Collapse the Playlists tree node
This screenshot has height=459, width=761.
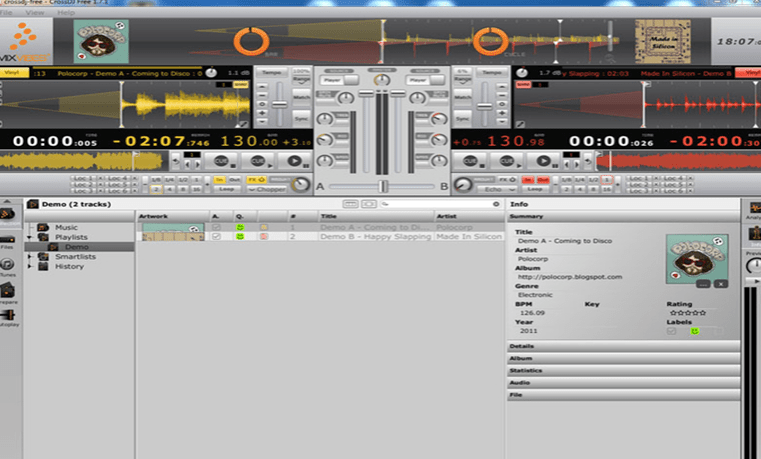click(30, 237)
